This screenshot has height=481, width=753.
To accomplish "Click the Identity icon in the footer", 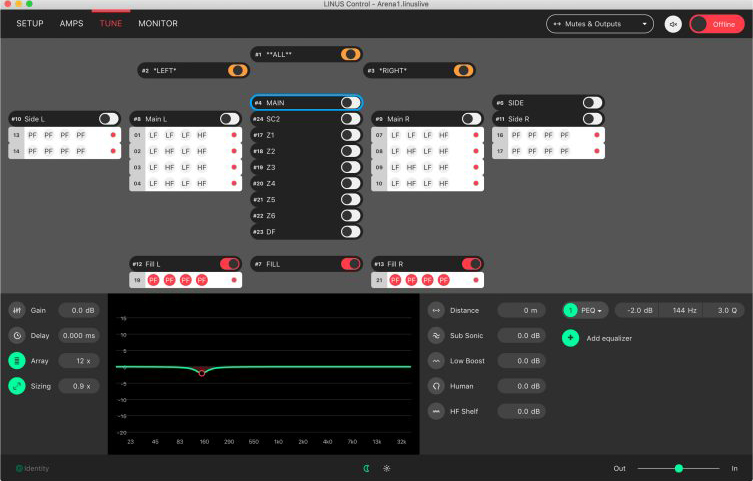I will (19, 468).
